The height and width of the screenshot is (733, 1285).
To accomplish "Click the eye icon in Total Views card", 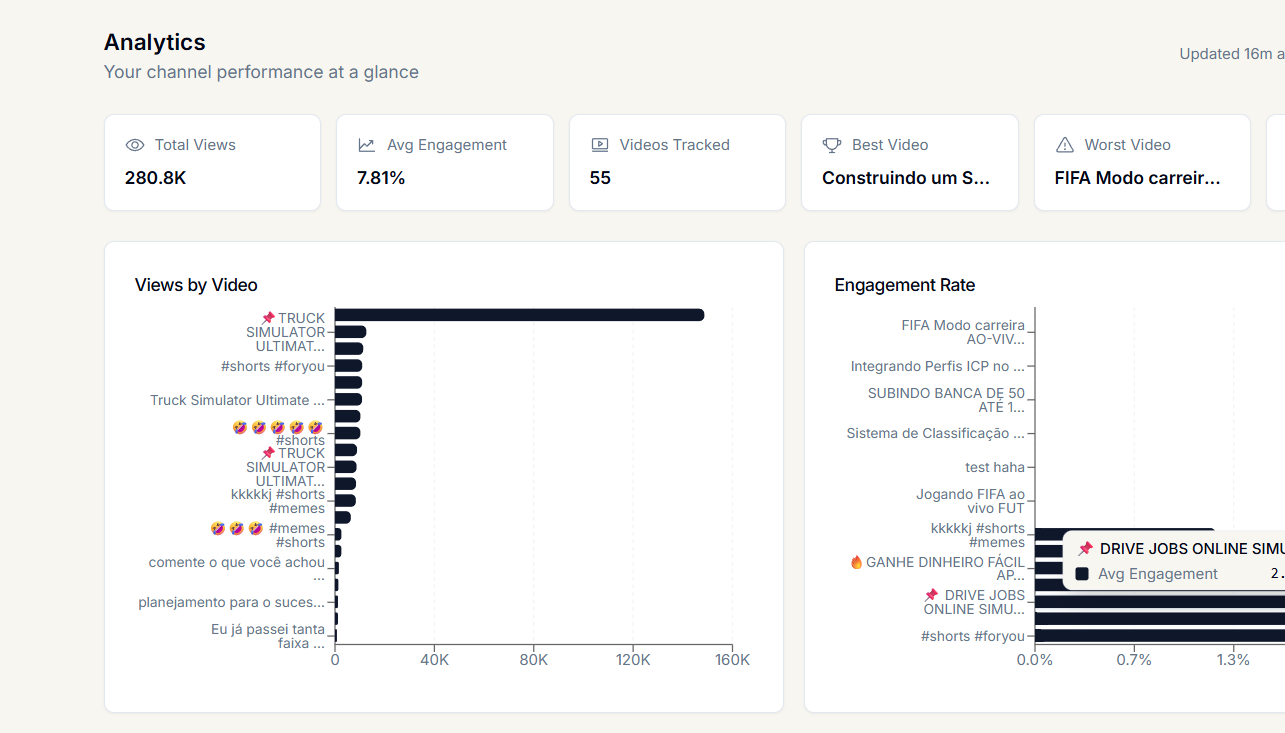I will 135,145.
